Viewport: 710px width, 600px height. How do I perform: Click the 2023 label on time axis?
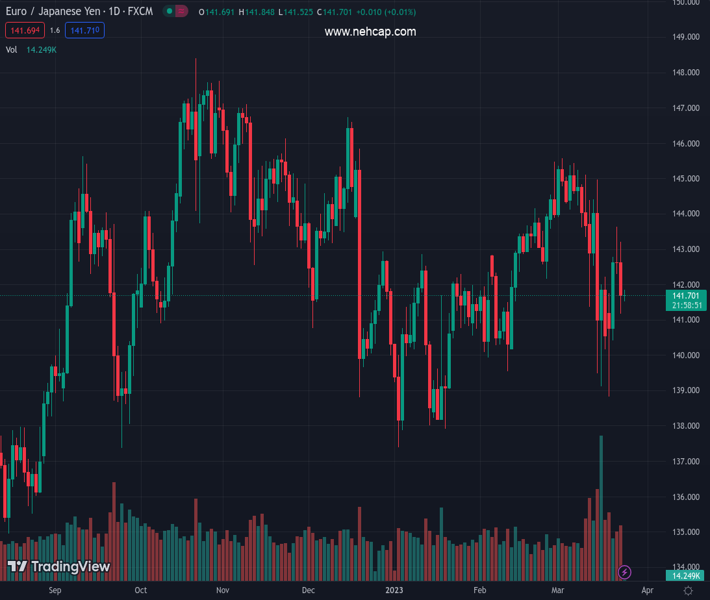click(396, 590)
